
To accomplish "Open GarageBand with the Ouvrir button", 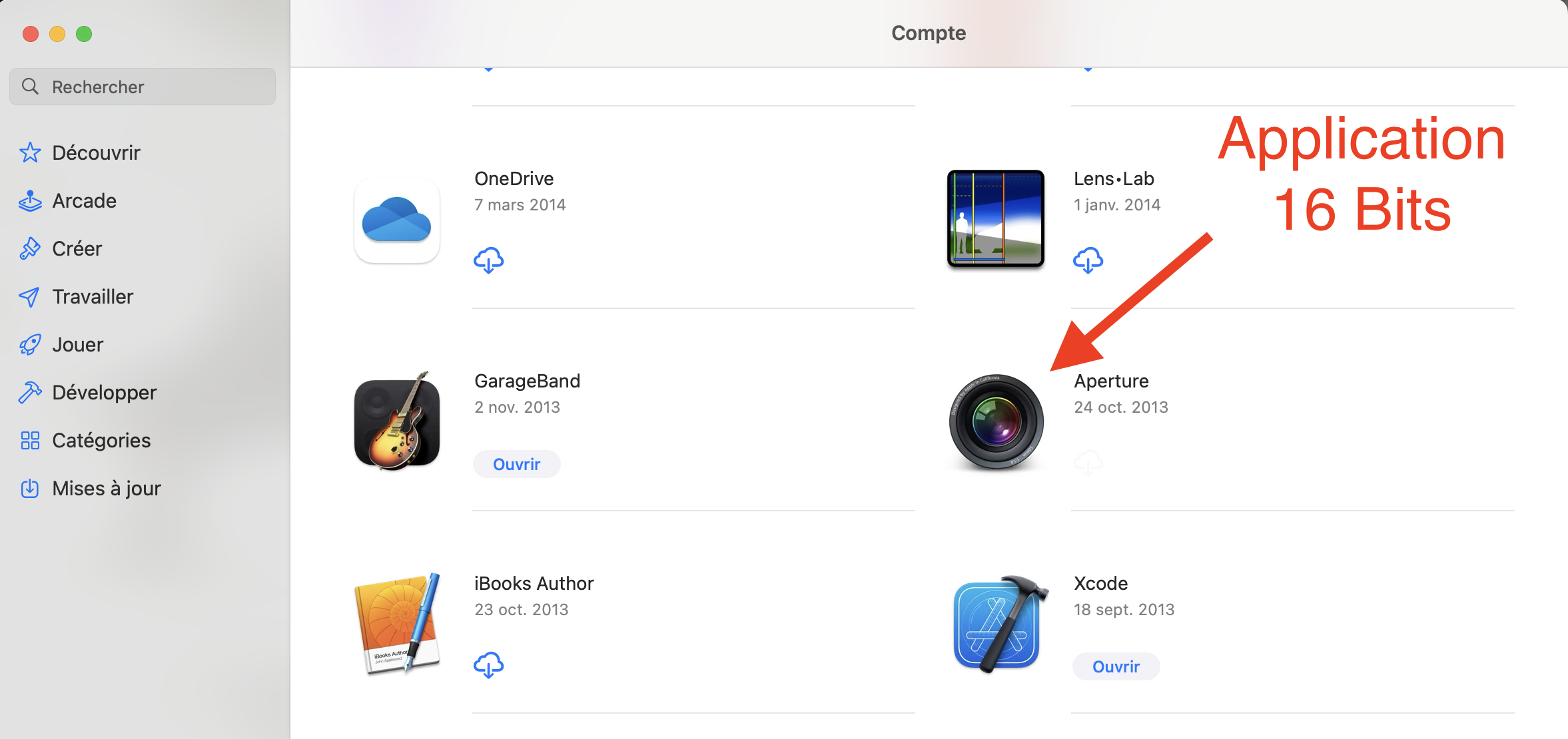I will pyautogui.click(x=516, y=464).
